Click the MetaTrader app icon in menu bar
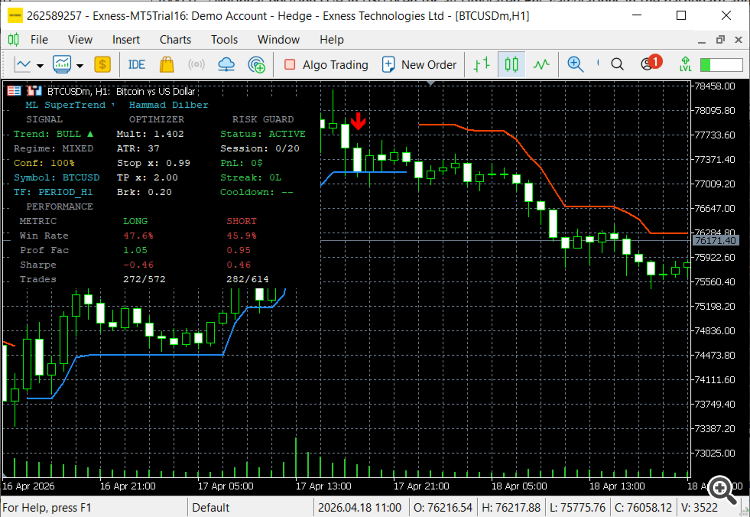The image size is (750, 517). click(x=13, y=40)
